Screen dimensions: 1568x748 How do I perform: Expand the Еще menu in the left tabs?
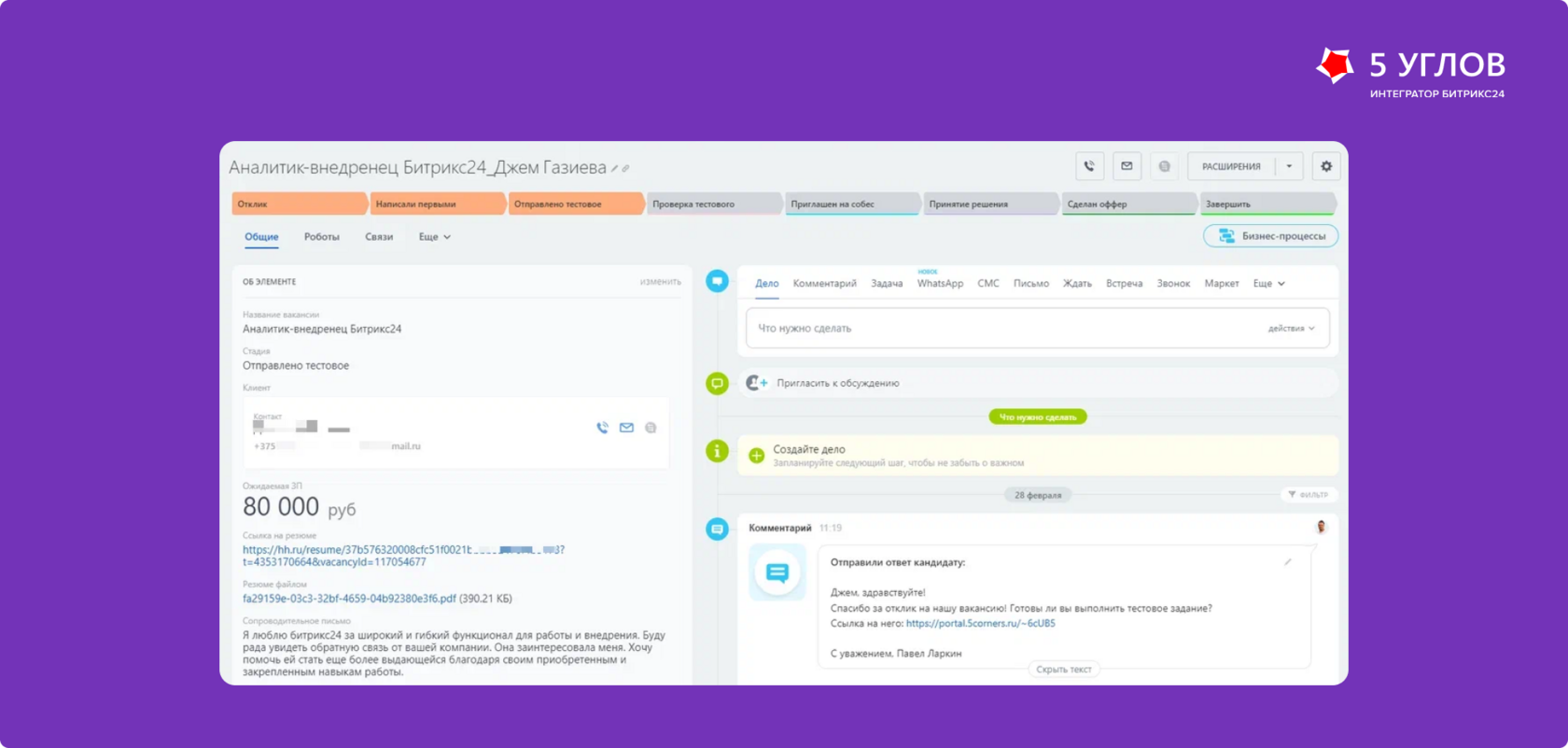[435, 237]
